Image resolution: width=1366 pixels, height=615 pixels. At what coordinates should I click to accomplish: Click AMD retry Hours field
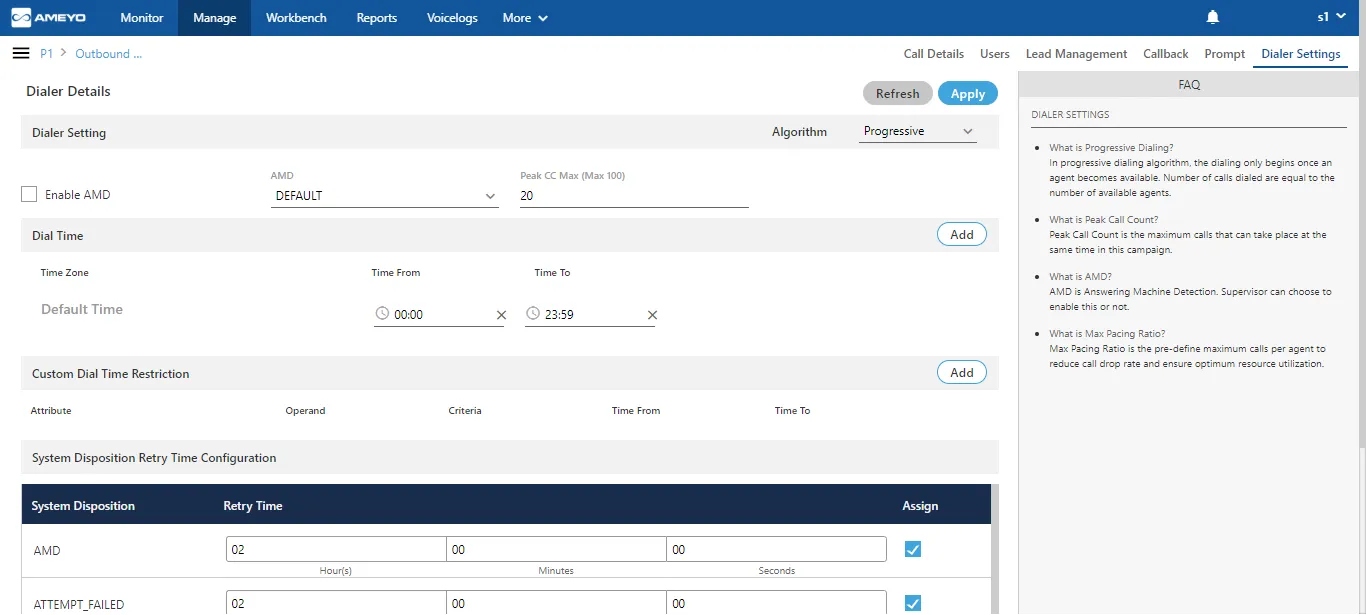(x=336, y=549)
